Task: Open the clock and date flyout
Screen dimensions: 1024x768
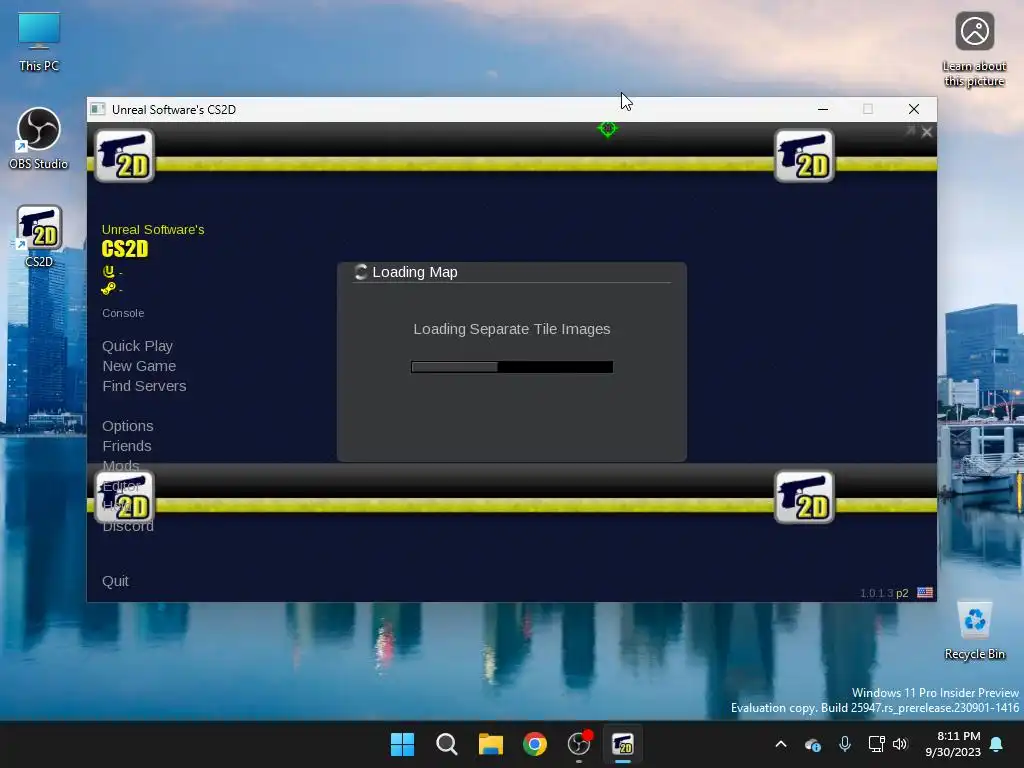Action: pos(953,744)
